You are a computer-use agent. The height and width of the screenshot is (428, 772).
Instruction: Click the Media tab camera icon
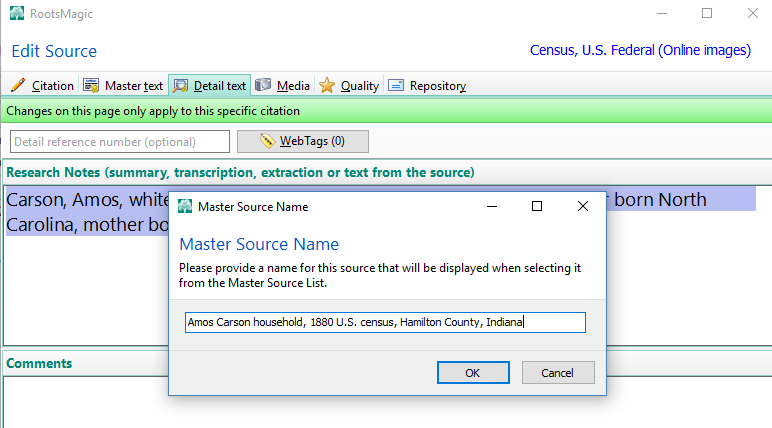(263, 85)
